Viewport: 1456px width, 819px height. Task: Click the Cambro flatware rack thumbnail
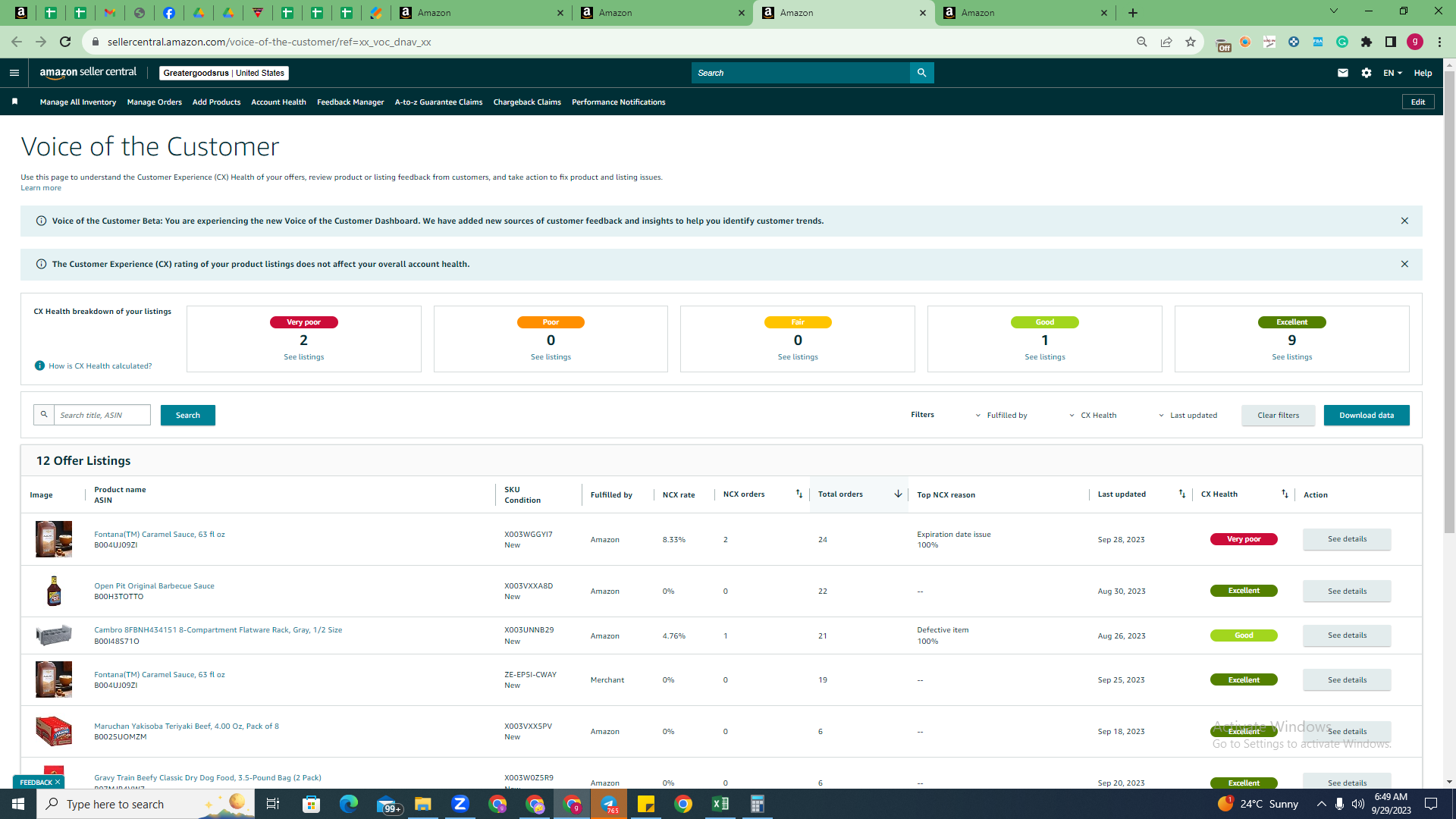tap(54, 635)
